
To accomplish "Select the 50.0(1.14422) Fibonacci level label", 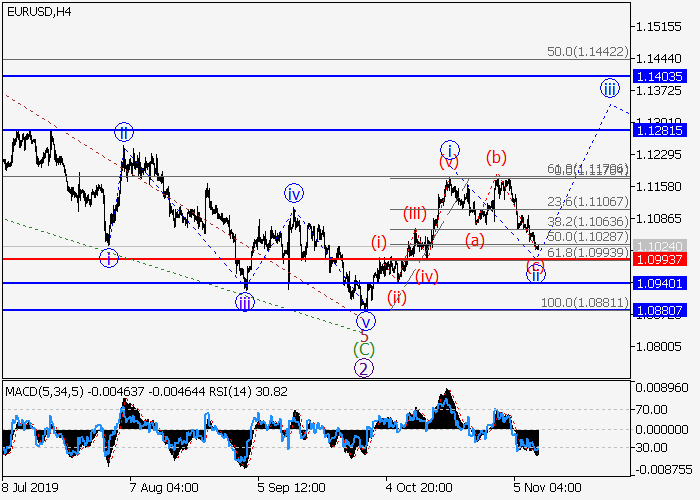I will [x=587, y=50].
